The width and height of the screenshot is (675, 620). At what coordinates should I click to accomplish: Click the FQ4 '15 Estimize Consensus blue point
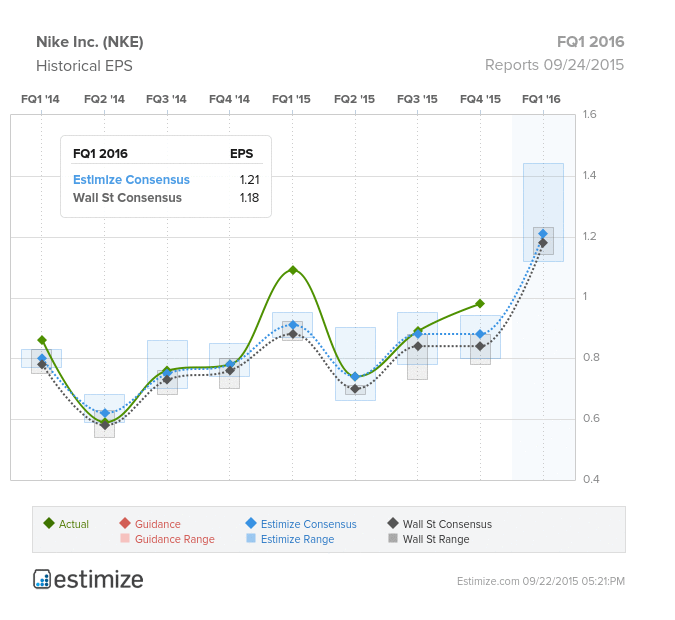(480, 334)
